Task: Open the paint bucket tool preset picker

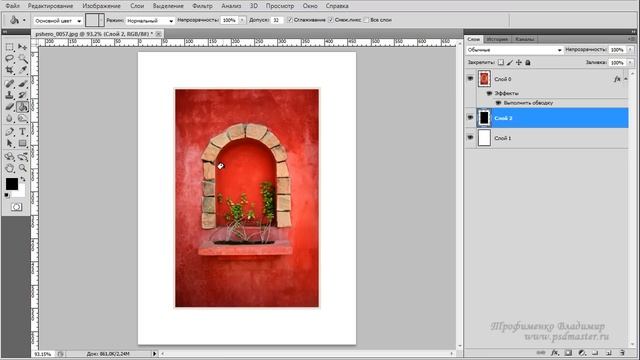Action: [18, 20]
